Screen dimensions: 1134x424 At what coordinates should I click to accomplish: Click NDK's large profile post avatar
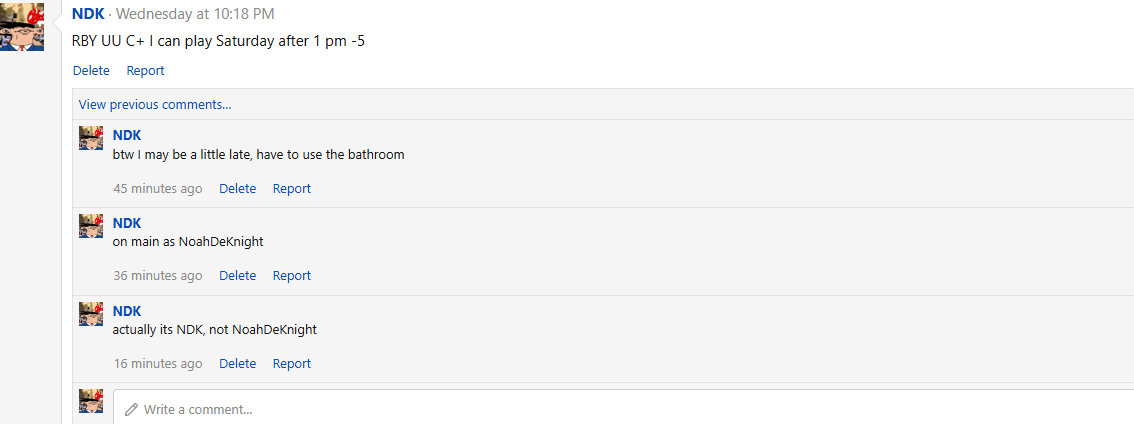[22, 26]
